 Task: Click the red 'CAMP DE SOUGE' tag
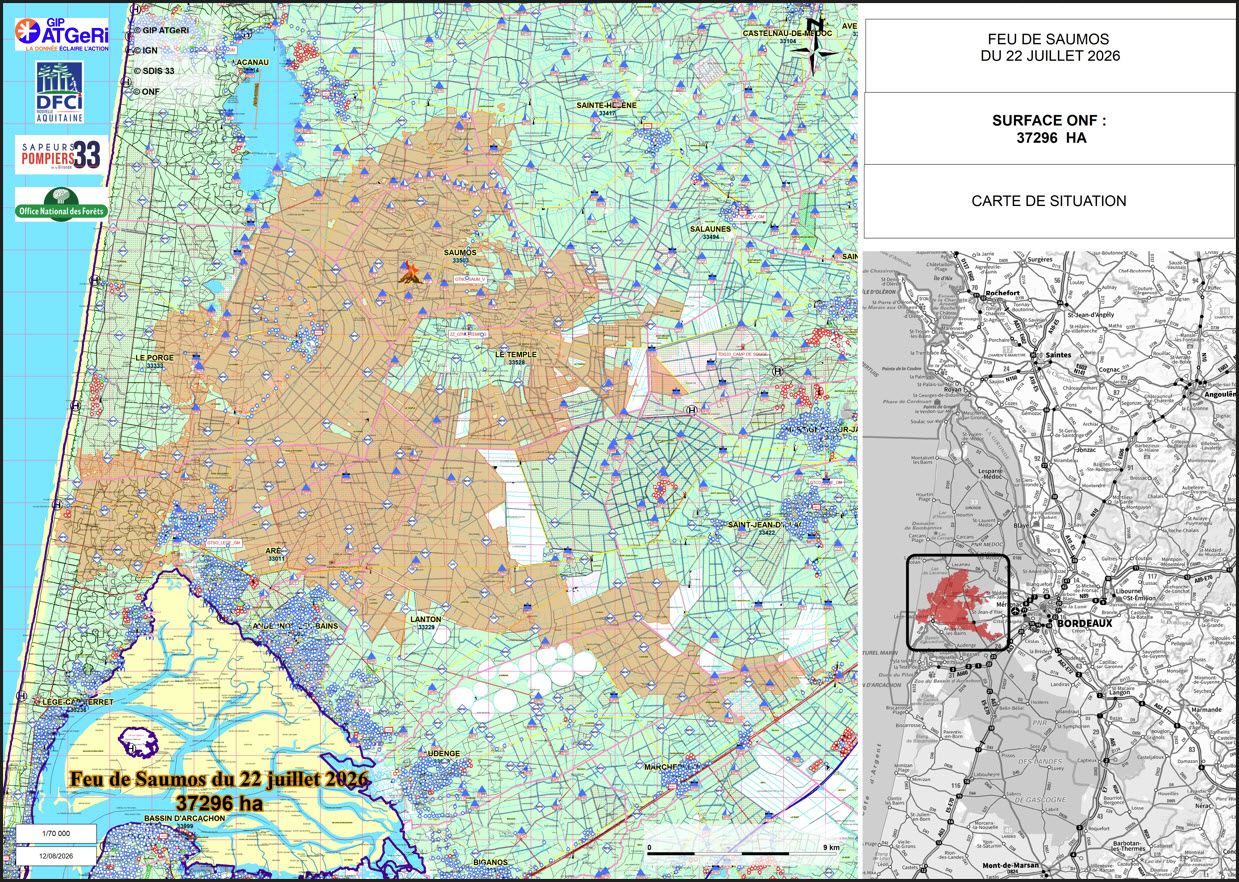click(741, 353)
